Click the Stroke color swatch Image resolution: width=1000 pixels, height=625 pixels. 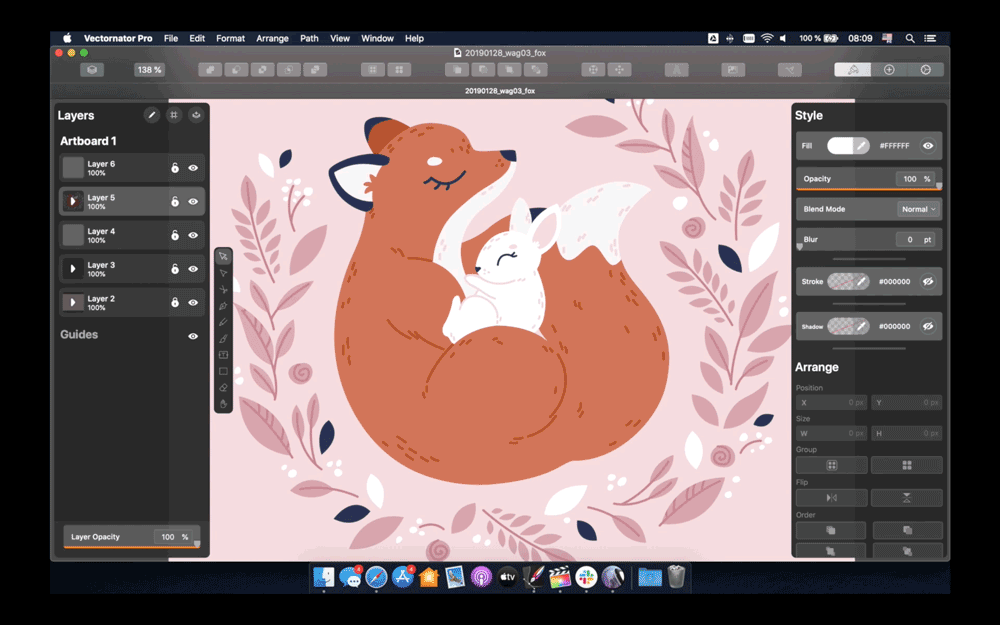841,281
